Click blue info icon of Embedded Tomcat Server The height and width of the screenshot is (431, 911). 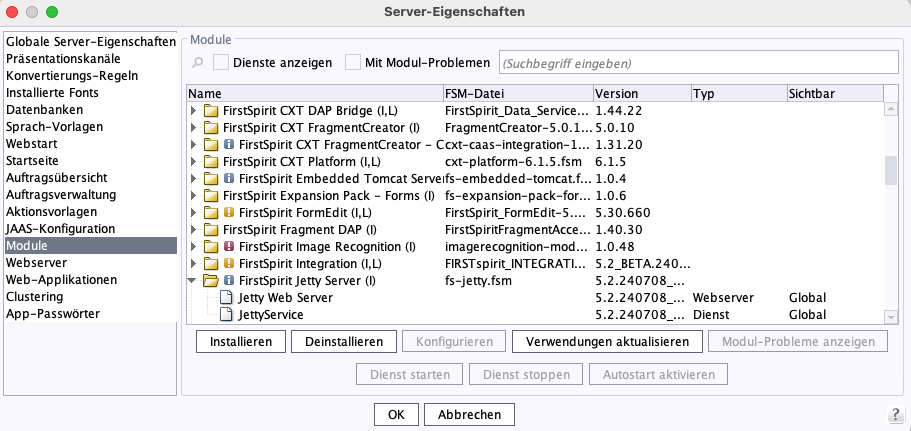pyautogui.click(x=228, y=178)
